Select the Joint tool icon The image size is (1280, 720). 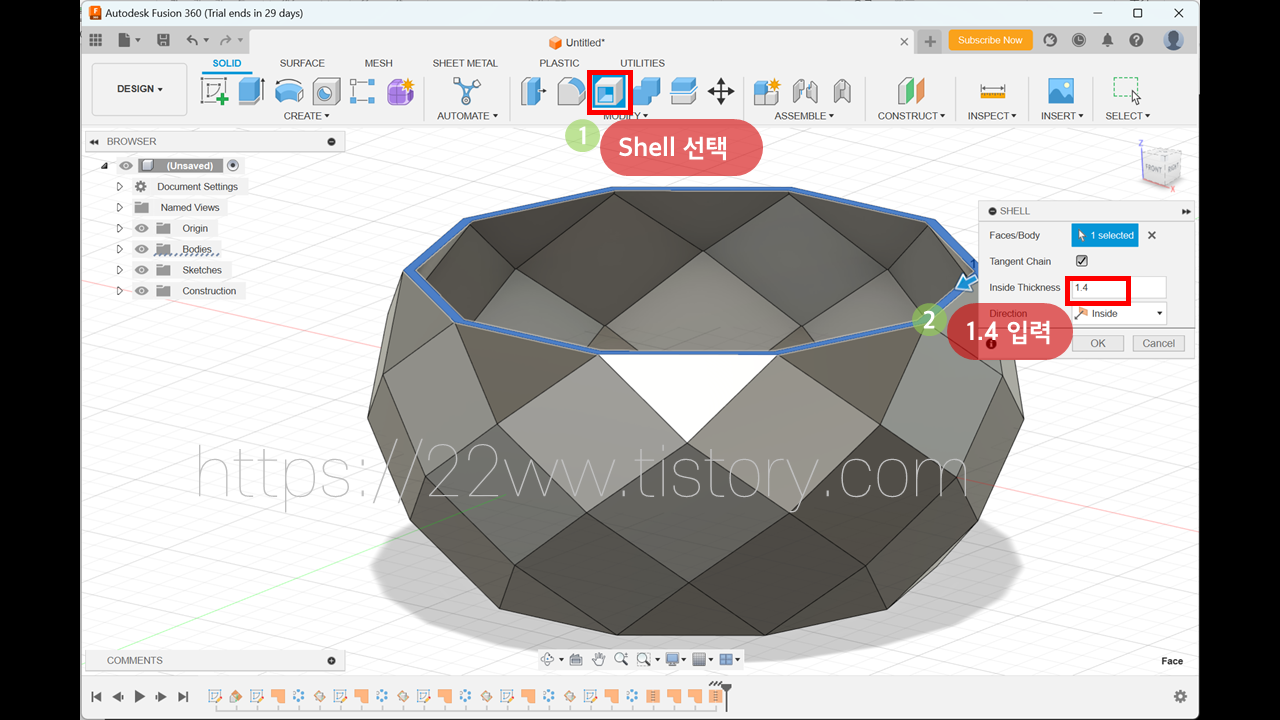805,92
